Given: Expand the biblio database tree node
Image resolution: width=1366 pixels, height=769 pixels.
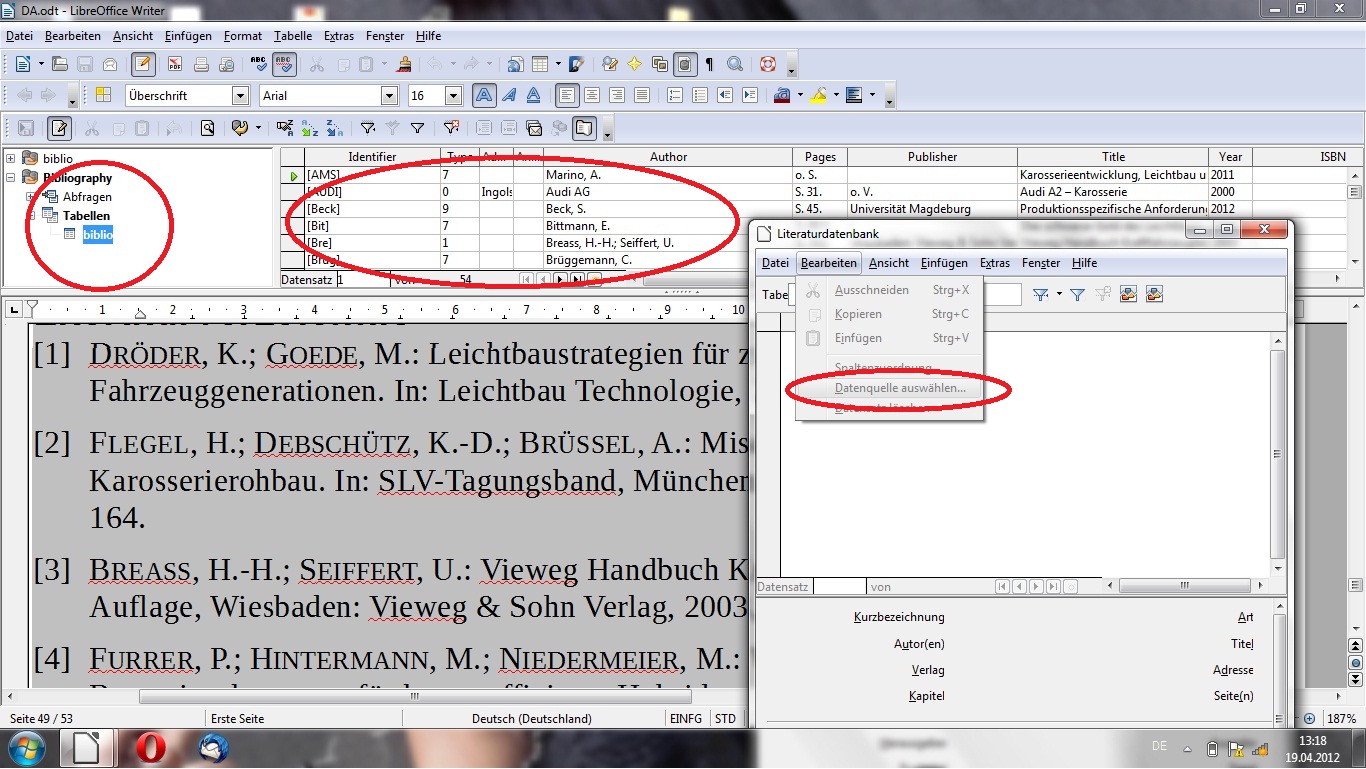Looking at the screenshot, I should (11, 159).
